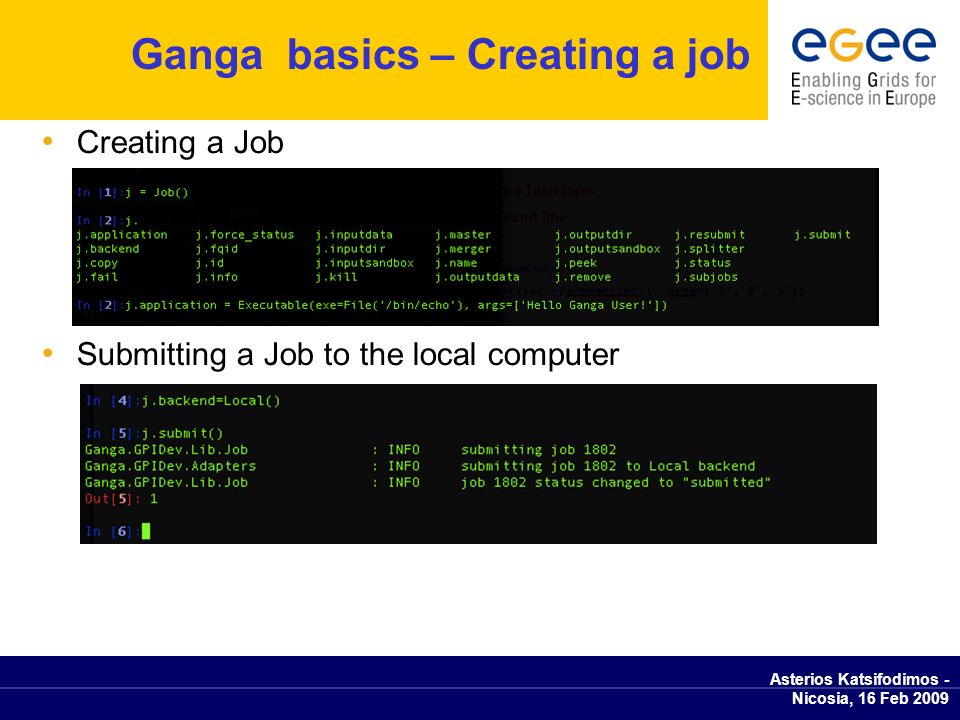This screenshot has height=720, width=960.
Task: Click the 'j.resubmit' completion entry
Action: click(710, 234)
